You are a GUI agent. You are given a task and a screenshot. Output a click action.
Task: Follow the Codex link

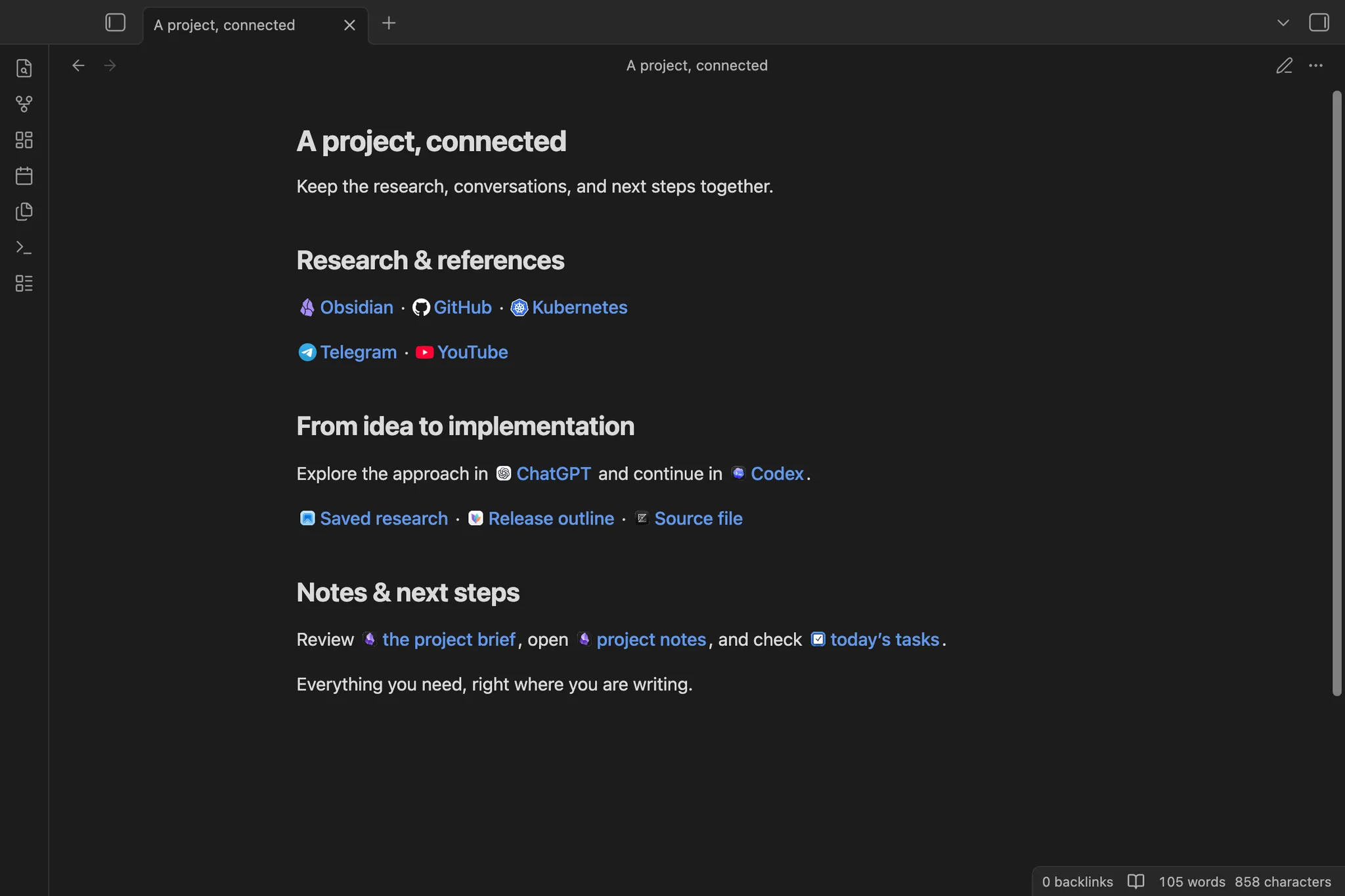point(777,474)
